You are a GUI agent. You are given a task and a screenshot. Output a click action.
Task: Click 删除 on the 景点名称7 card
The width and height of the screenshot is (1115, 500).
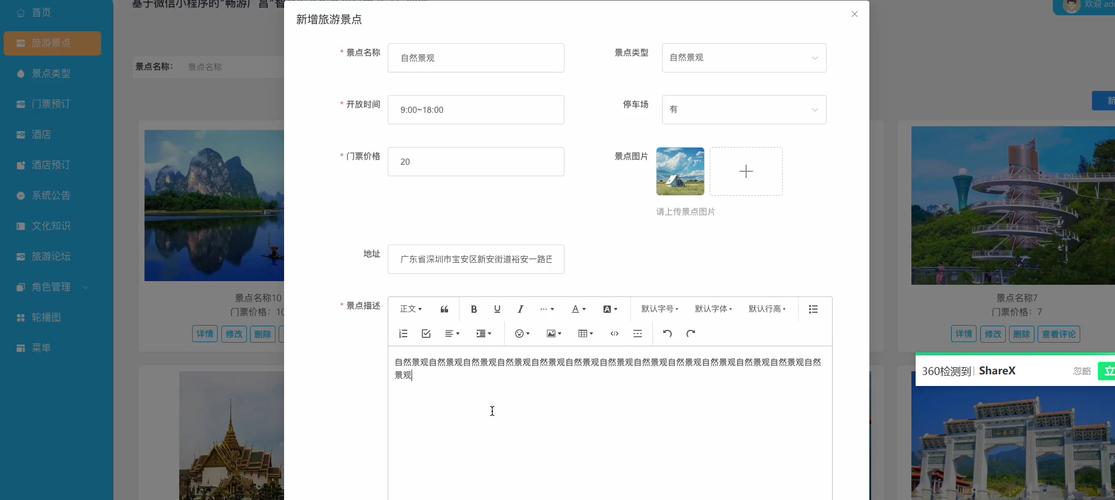click(x=1022, y=334)
